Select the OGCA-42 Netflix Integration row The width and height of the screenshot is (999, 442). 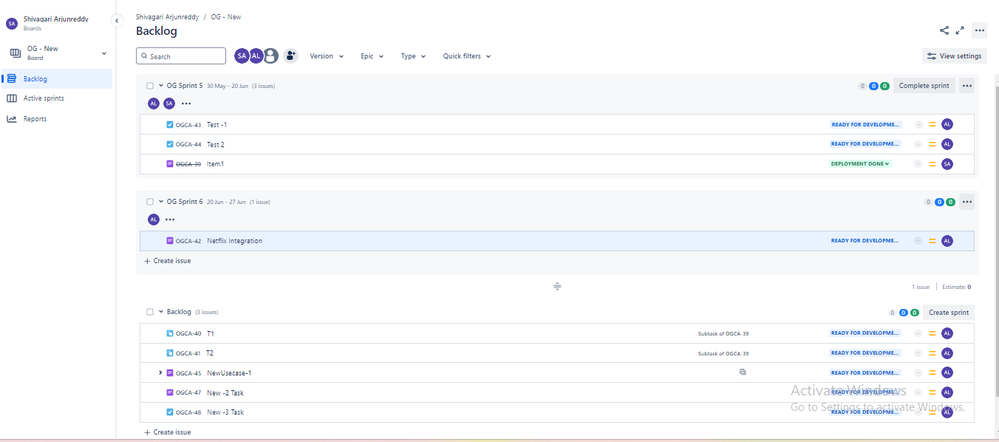[556, 241]
